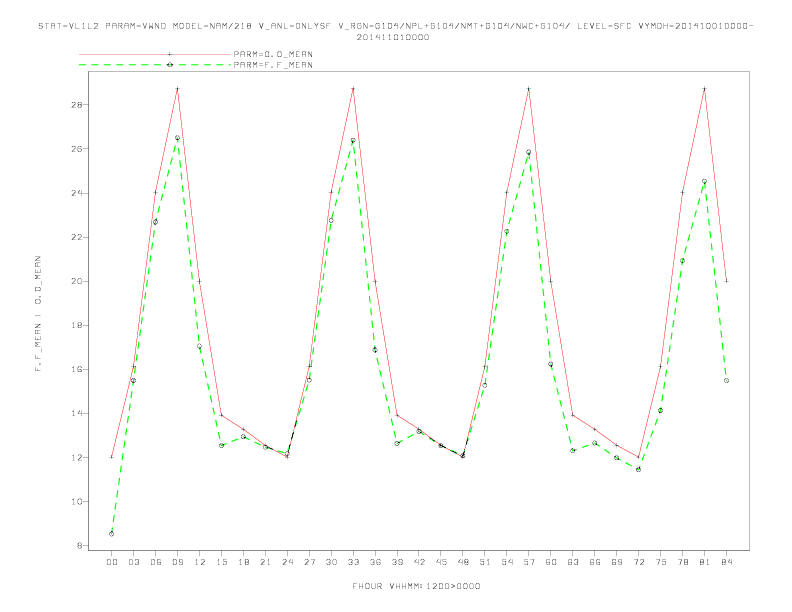This screenshot has height=612, width=792.
Task: Click y-axis tick label 28
Action: pos(77,105)
